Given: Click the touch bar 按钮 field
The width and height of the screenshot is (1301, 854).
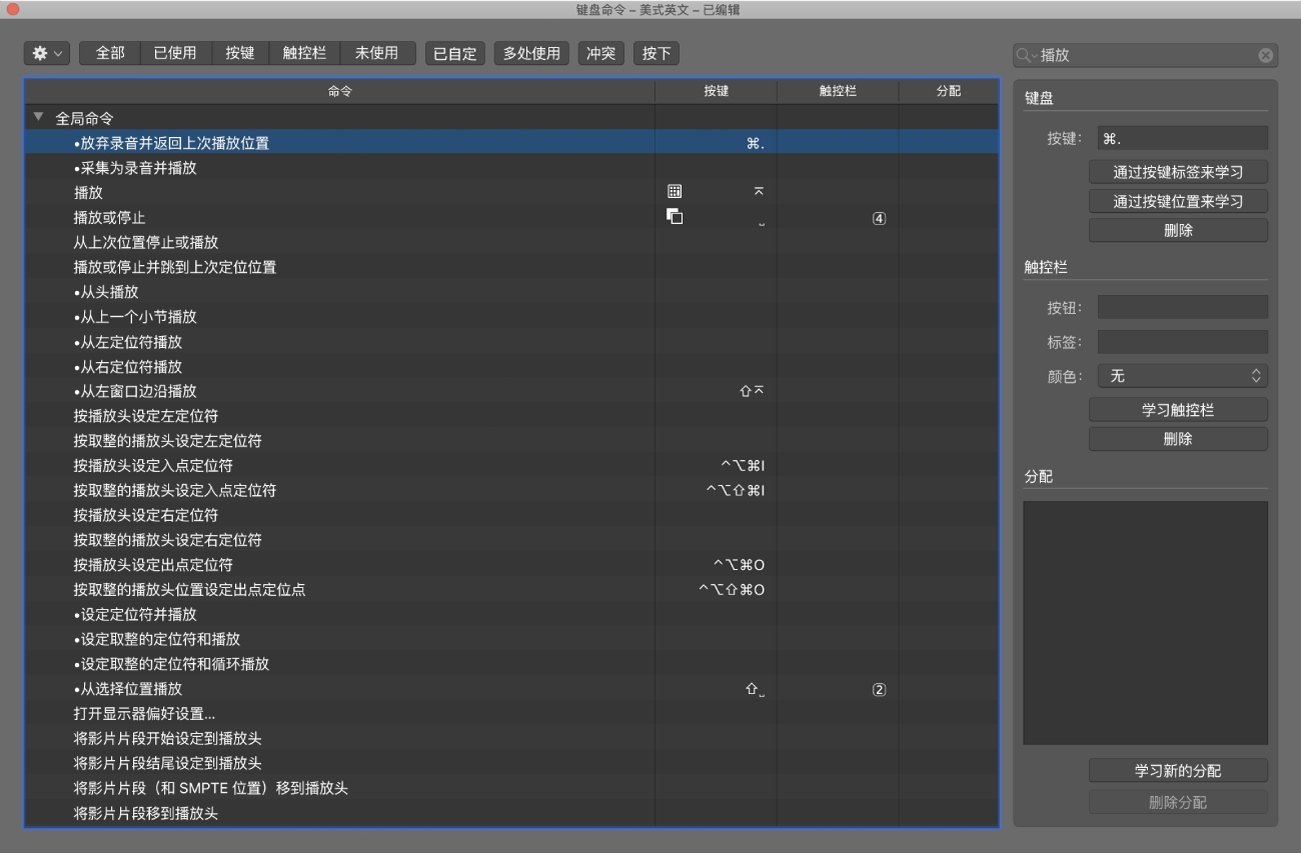Looking at the screenshot, I should (1183, 307).
